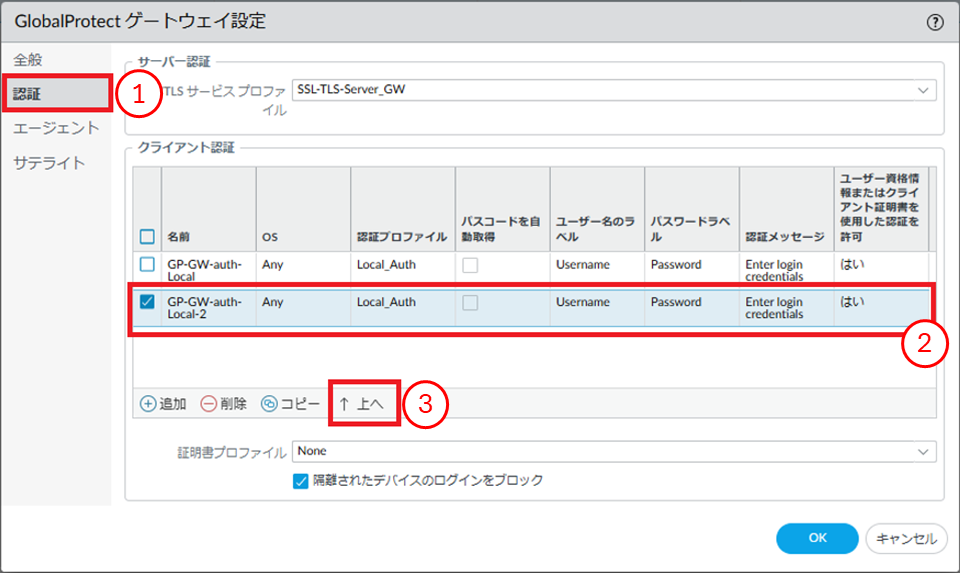
Task: Open the エージェント tab
Action: click(x=56, y=128)
